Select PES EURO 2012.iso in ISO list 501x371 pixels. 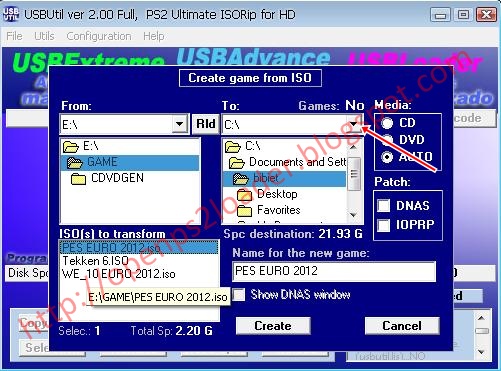point(139,248)
